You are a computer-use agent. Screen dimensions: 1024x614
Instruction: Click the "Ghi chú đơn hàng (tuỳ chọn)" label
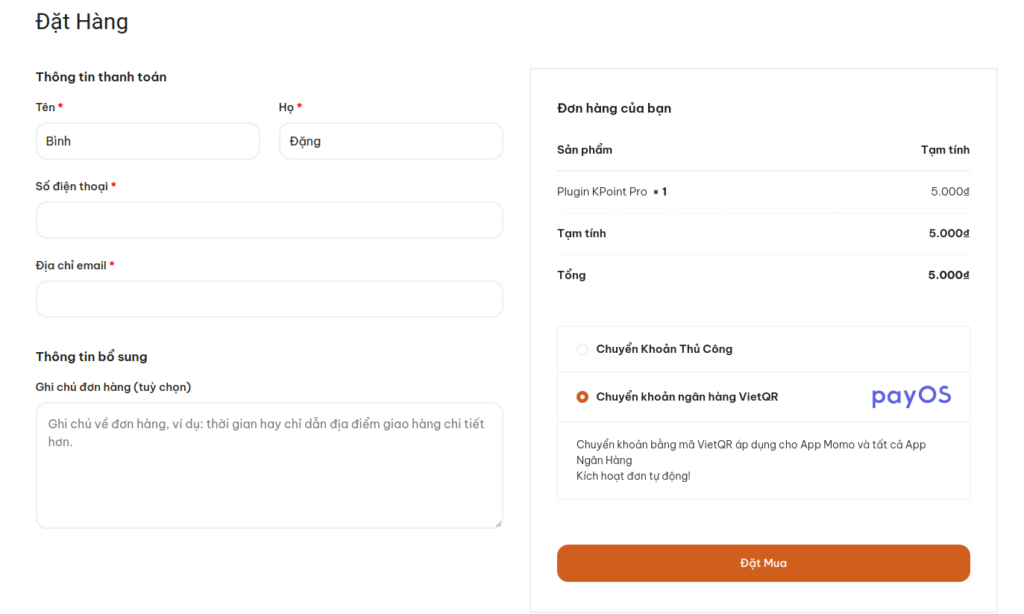coord(113,387)
